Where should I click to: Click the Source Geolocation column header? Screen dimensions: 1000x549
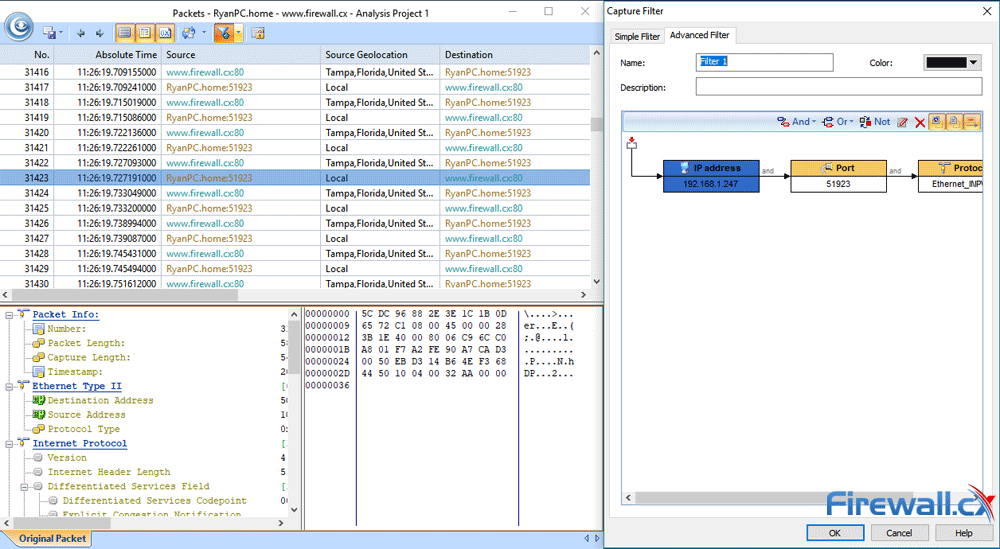[x=380, y=55]
